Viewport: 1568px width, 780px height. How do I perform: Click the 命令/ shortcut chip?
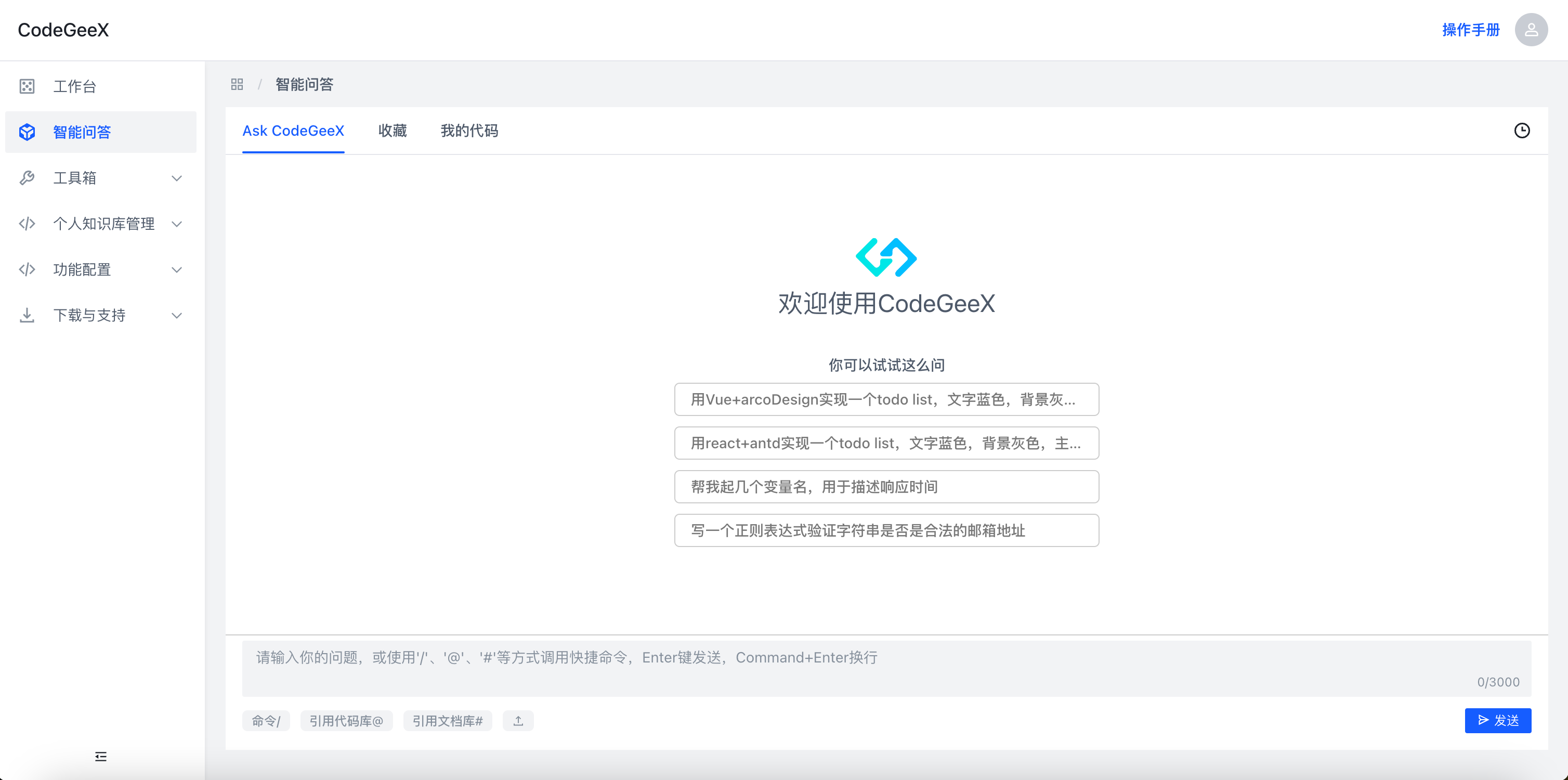pos(266,721)
